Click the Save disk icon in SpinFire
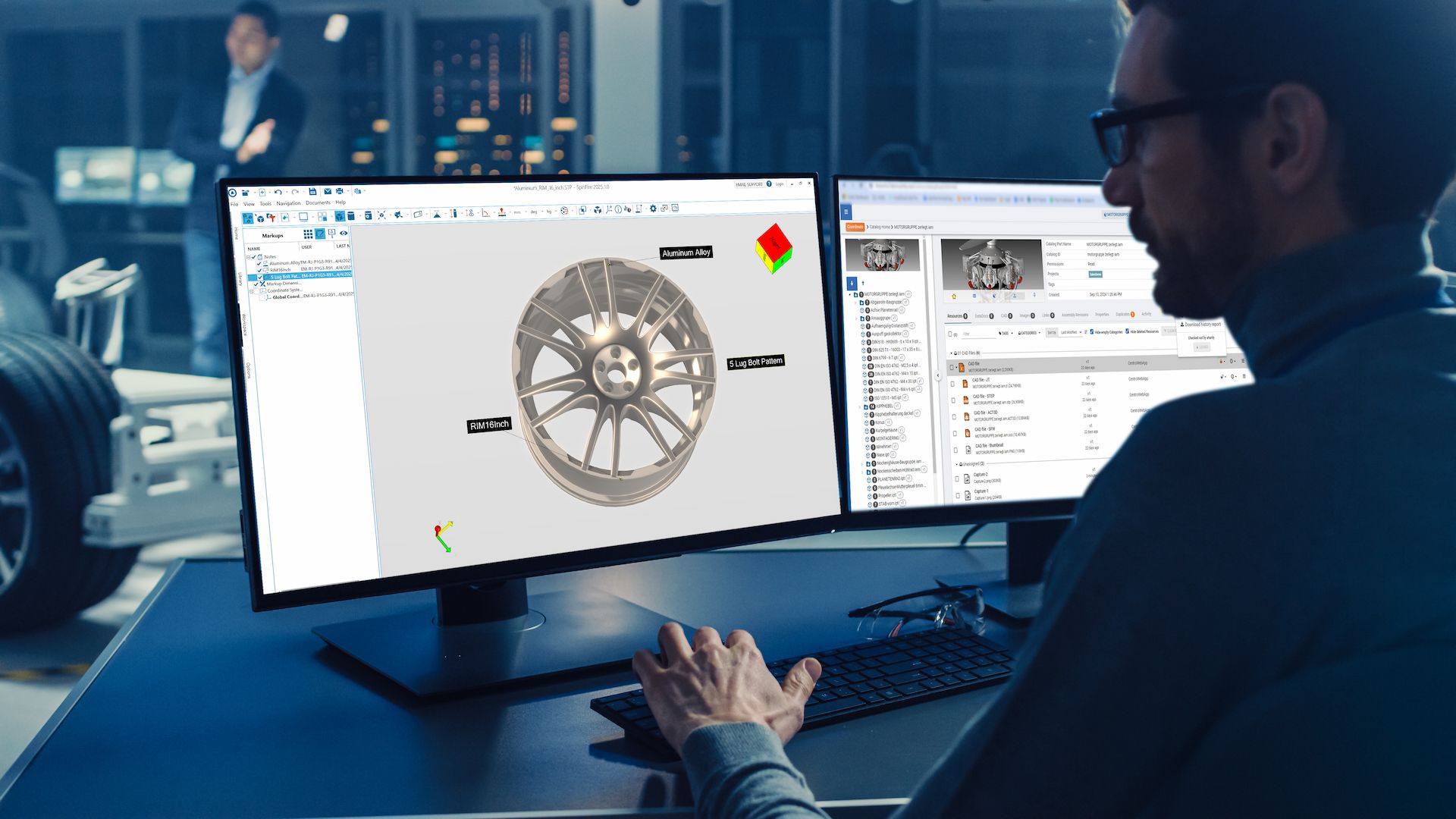1456x819 pixels. point(312,191)
